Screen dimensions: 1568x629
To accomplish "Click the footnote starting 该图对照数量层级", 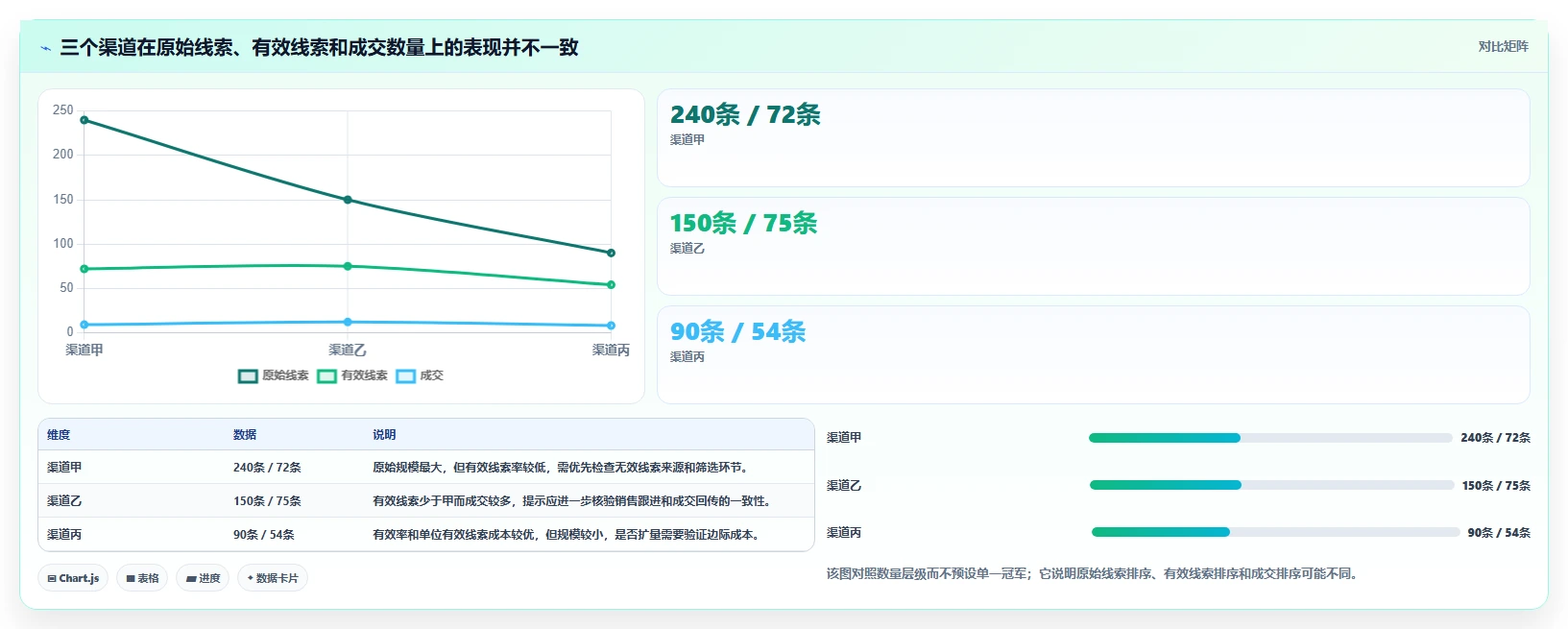I will (x=1095, y=574).
